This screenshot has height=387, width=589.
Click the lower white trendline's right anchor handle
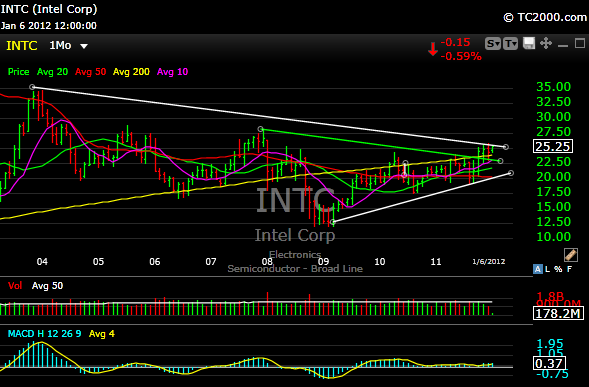pyautogui.click(x=511, y=173)
